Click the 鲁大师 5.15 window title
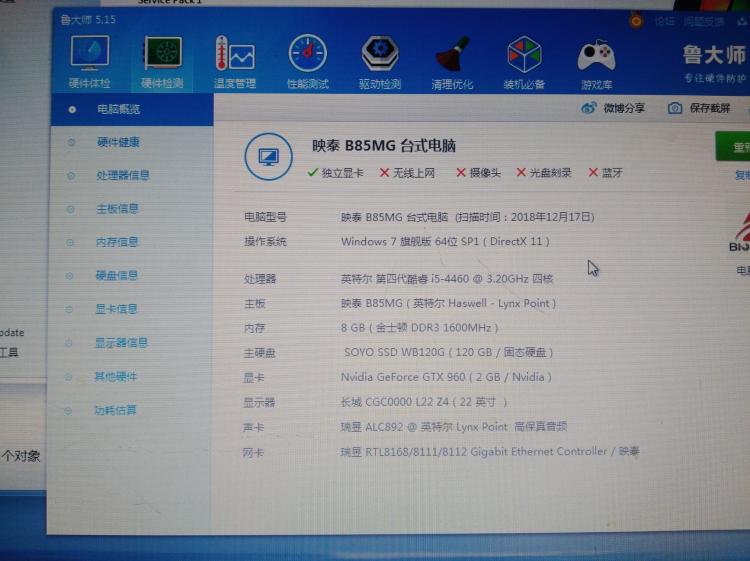The height and width of the screenshot is (561, 750). (x=88, y=20)
